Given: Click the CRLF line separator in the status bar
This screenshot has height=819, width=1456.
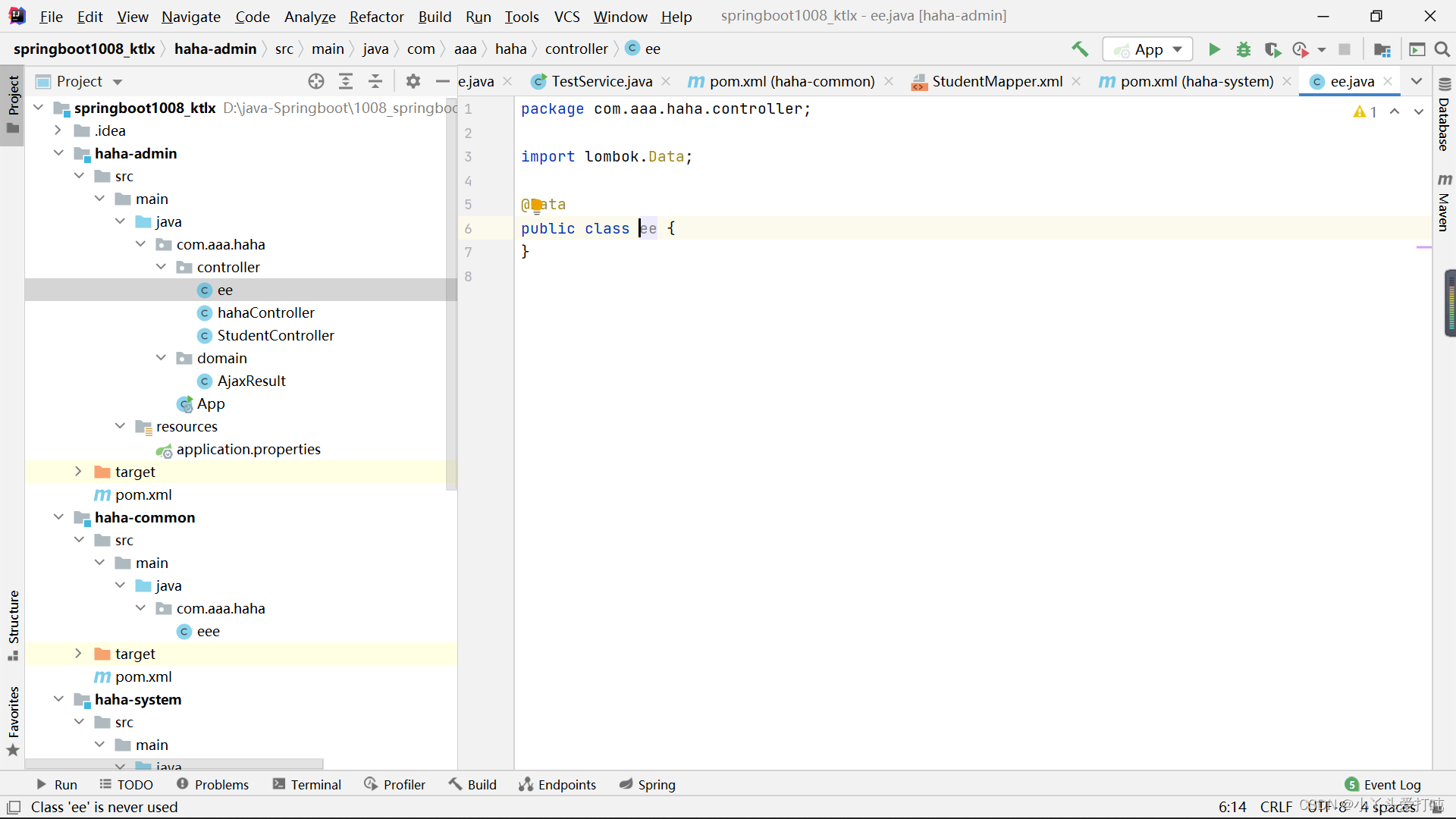Looking at the screenshot, I should [x=1276, y=808].
